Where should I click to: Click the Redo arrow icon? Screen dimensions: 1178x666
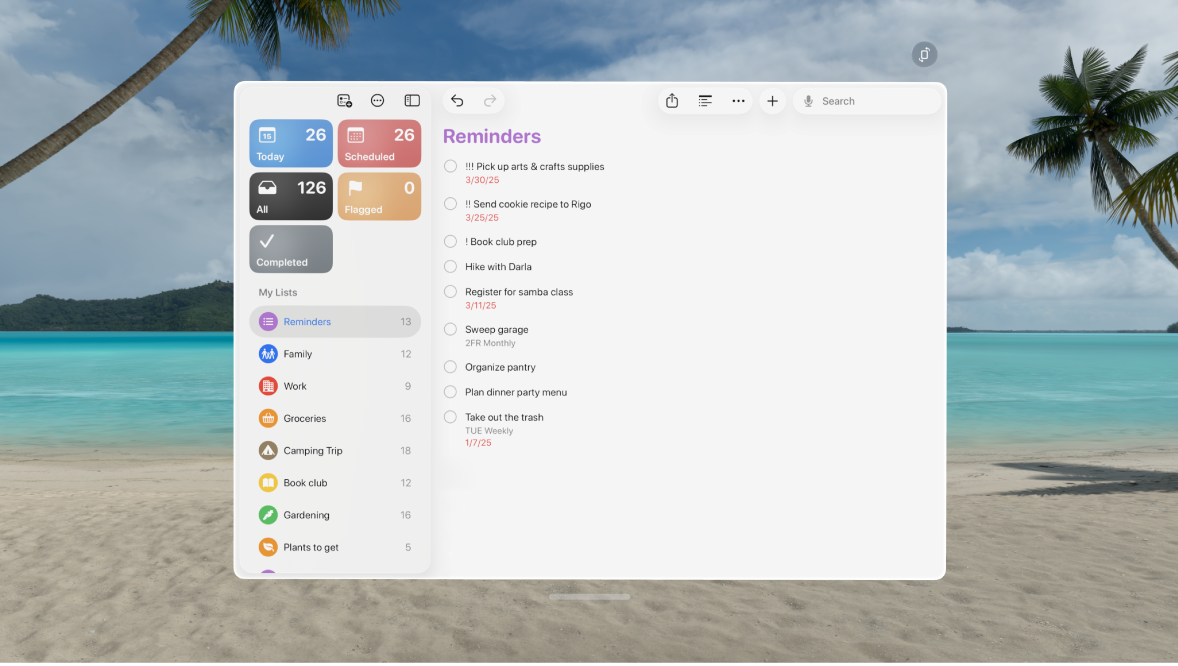point(490,100)
